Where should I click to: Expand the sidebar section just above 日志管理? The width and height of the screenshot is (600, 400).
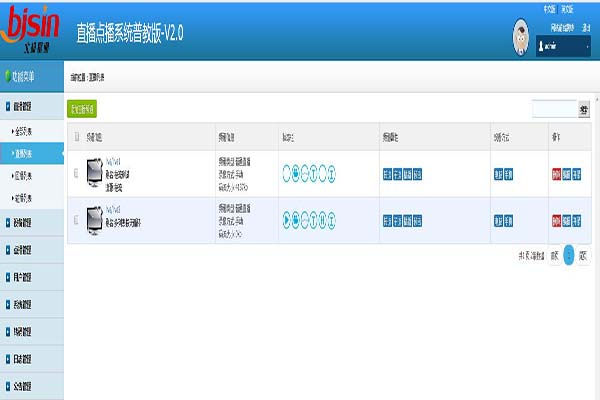(x=32, y=331)
